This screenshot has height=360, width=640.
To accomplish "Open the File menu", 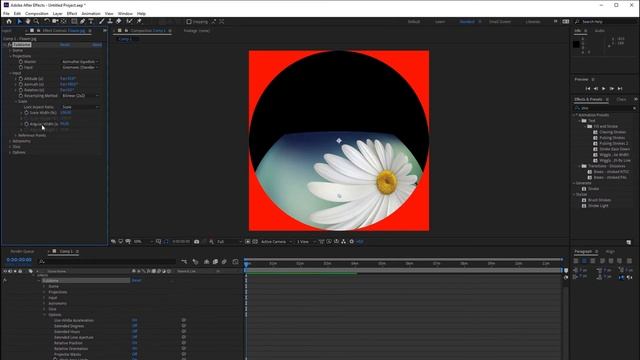I will pos(6,13).
